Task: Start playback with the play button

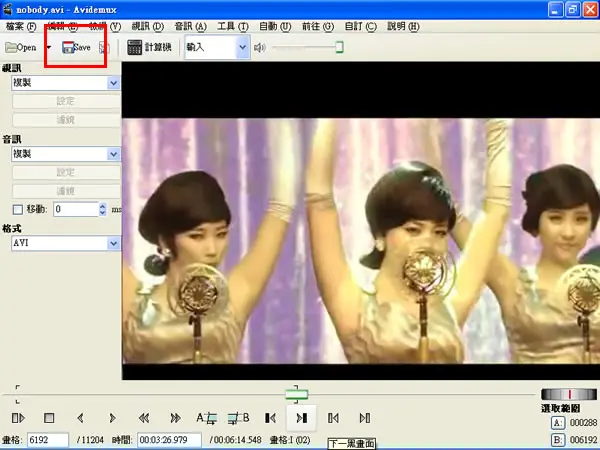Action: [x=18, y=418]
